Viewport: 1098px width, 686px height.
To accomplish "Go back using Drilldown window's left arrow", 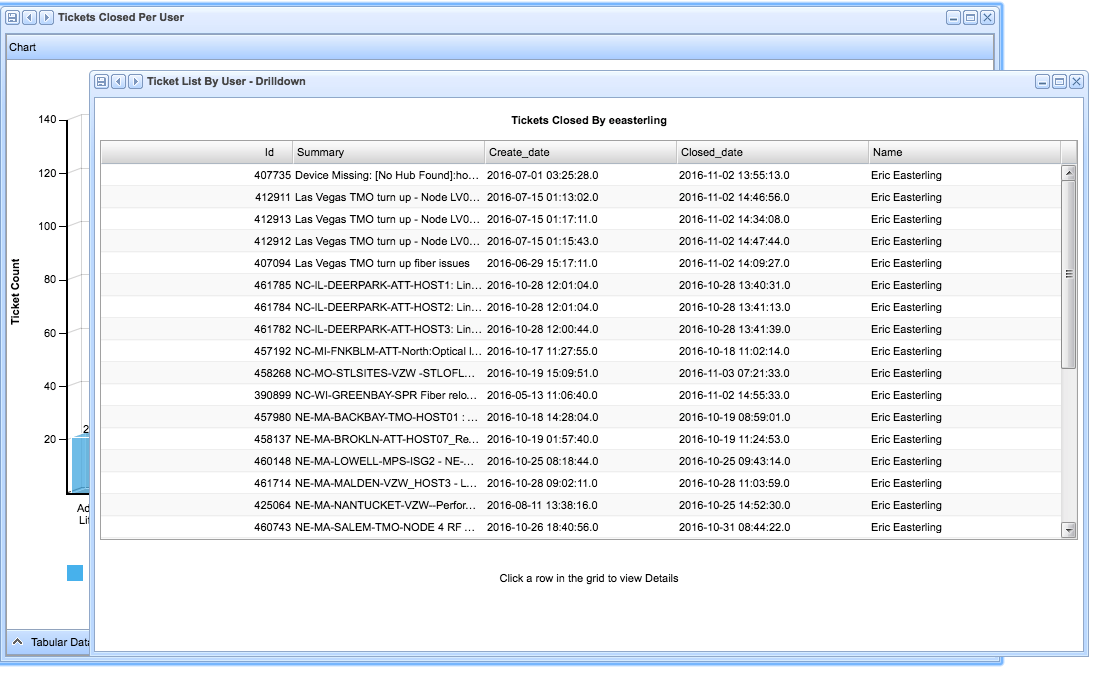I will click(118, 81).
